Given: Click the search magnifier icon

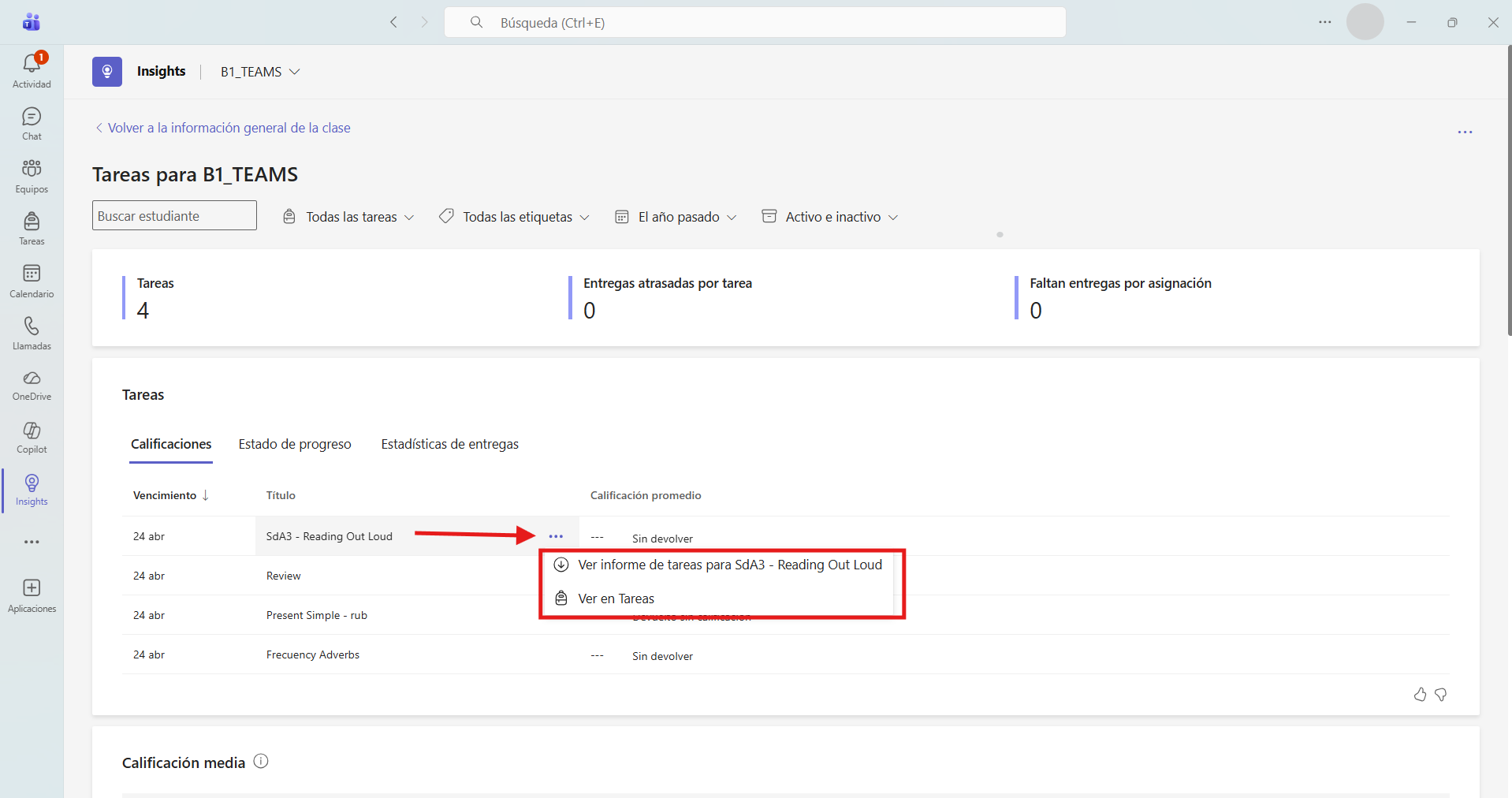Looking at the screenshot, I should (x=476, y=22).
